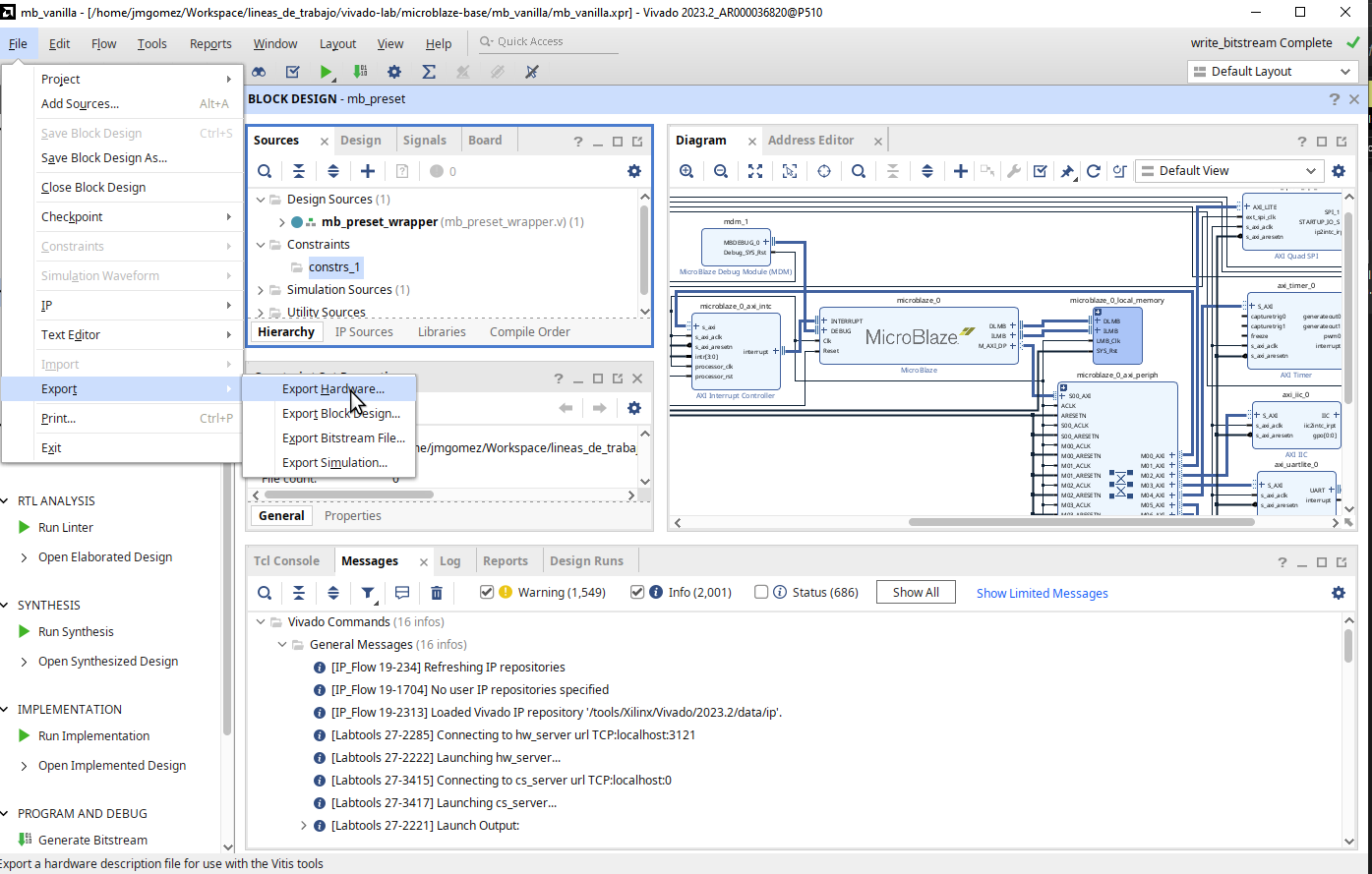Expand Open Synthesized Design in Flow Navigator

[24, 662]
